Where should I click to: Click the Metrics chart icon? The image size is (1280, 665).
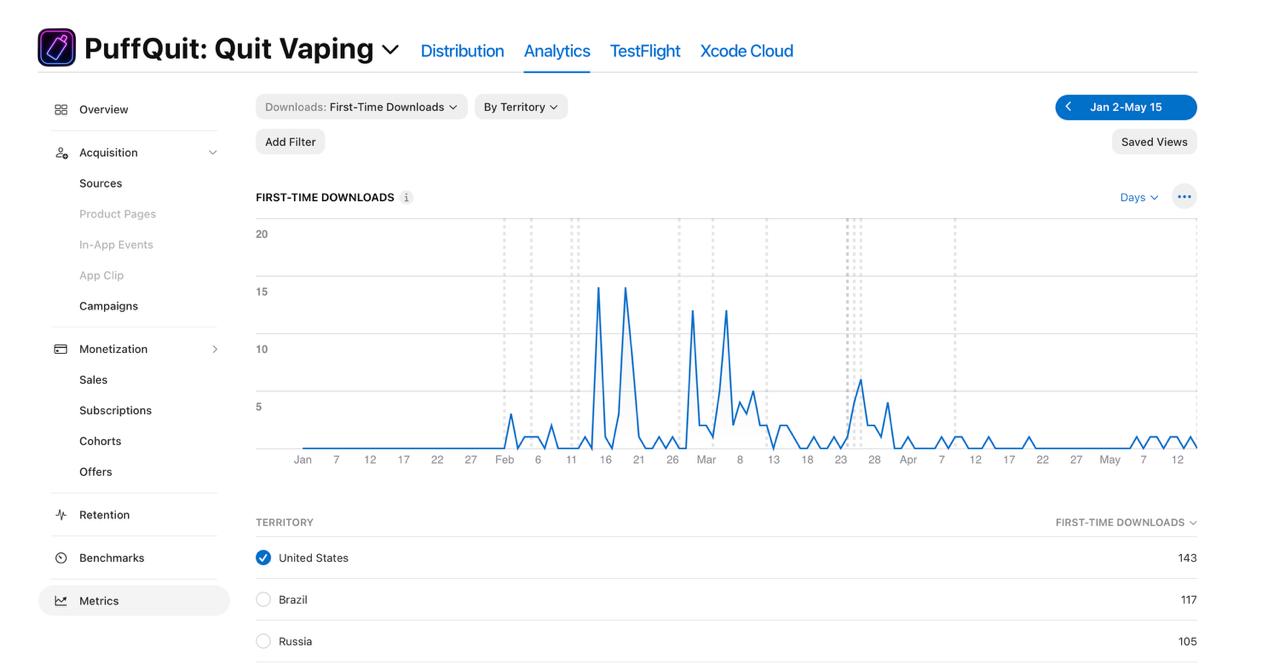(x=61, y=601)
